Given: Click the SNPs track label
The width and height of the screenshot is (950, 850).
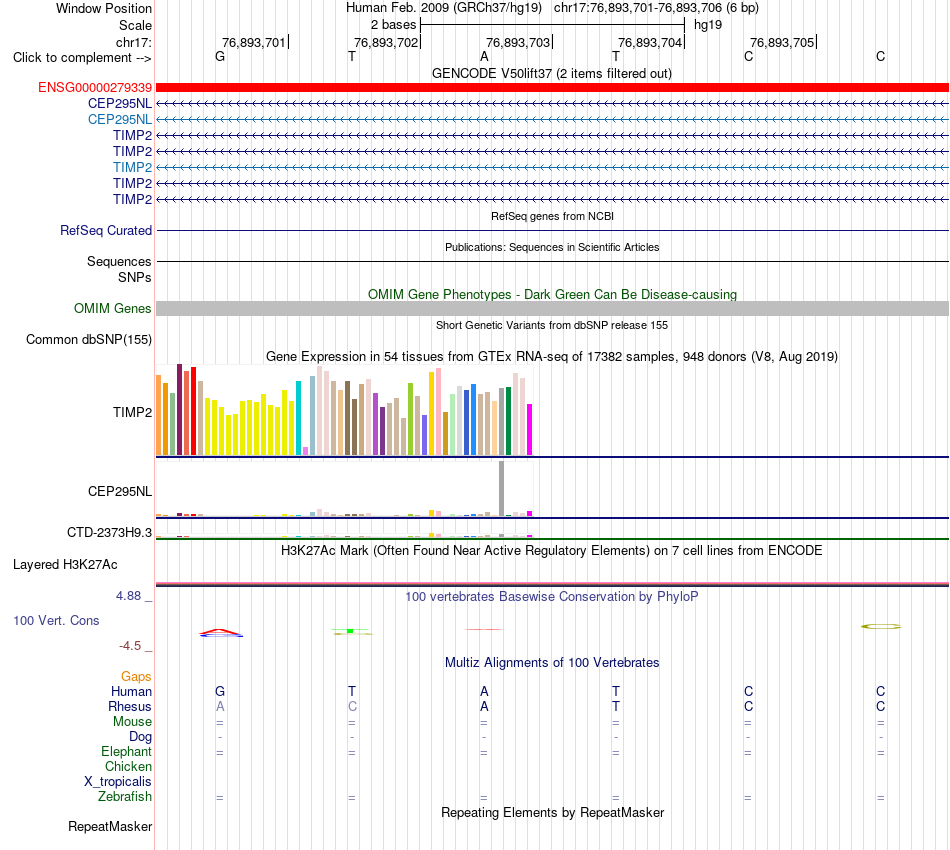Looking at the screenshot, I should tap(135, 277).
